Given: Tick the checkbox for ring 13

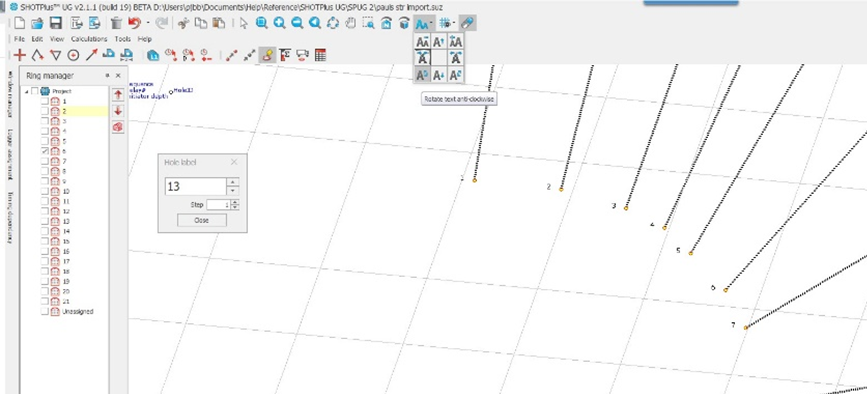Looking at the screenshot, I should click(x=45, y=221).
